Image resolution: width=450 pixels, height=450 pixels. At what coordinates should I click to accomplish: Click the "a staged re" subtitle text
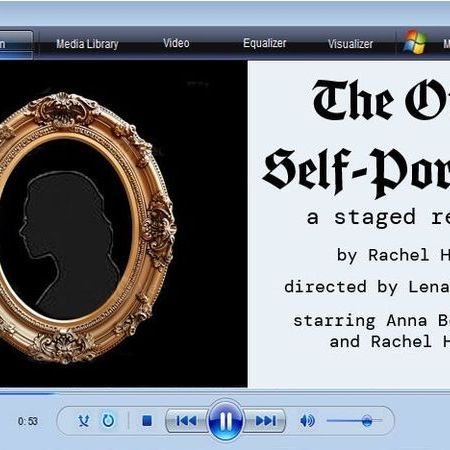pos(378,218)
